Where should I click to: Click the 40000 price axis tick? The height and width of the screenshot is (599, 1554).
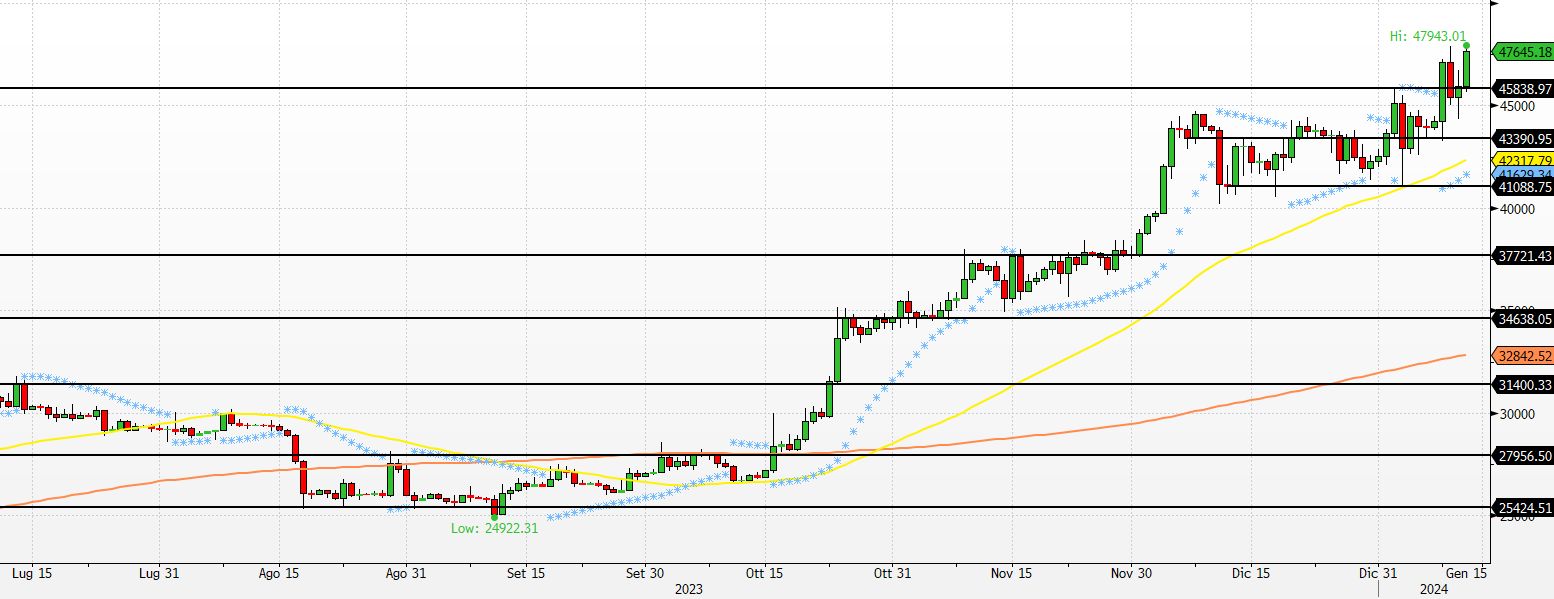pos(1517,208)
